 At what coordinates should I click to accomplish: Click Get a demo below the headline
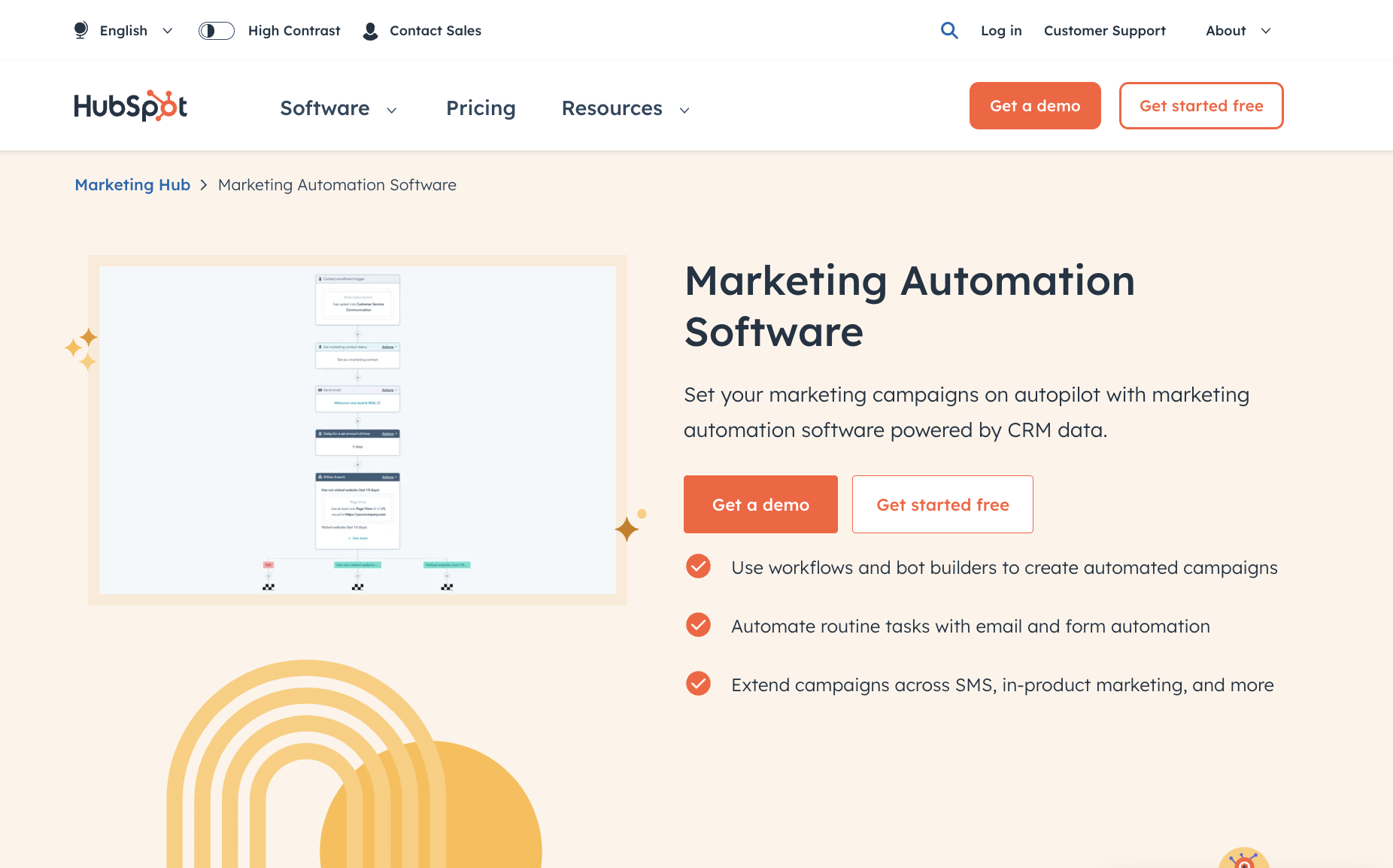pyautogui.click(x=760, y=505)
